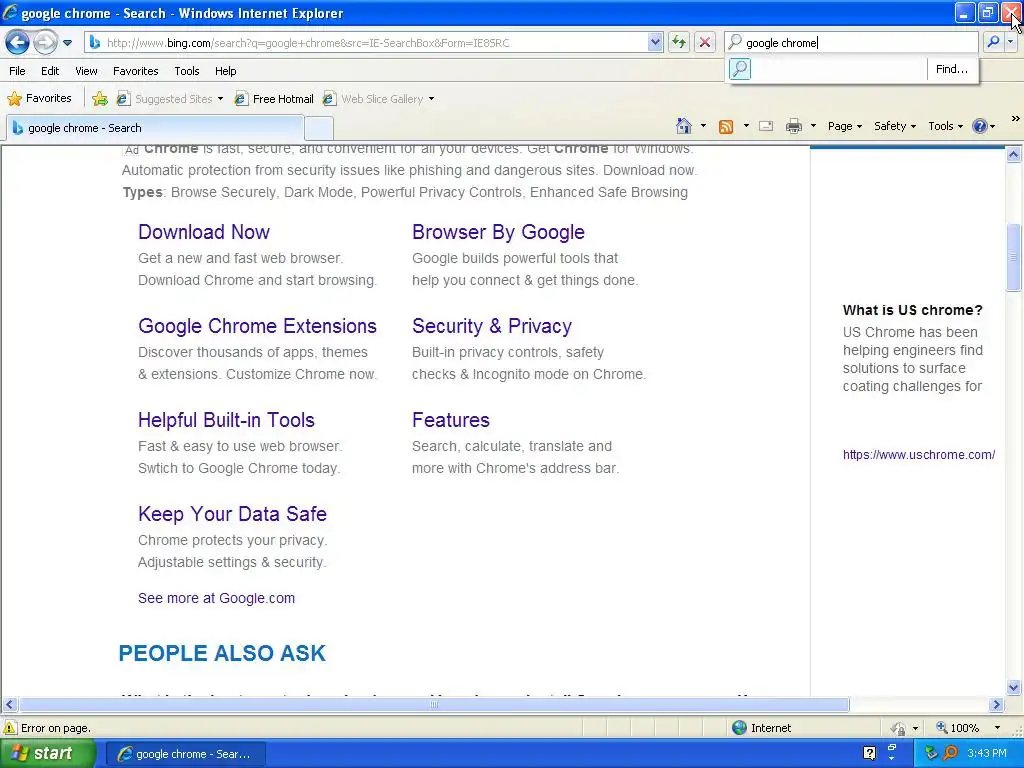Click Add to Favorites Bar star icon
This screenshot has height=768, width=1024.
(100, 99)
